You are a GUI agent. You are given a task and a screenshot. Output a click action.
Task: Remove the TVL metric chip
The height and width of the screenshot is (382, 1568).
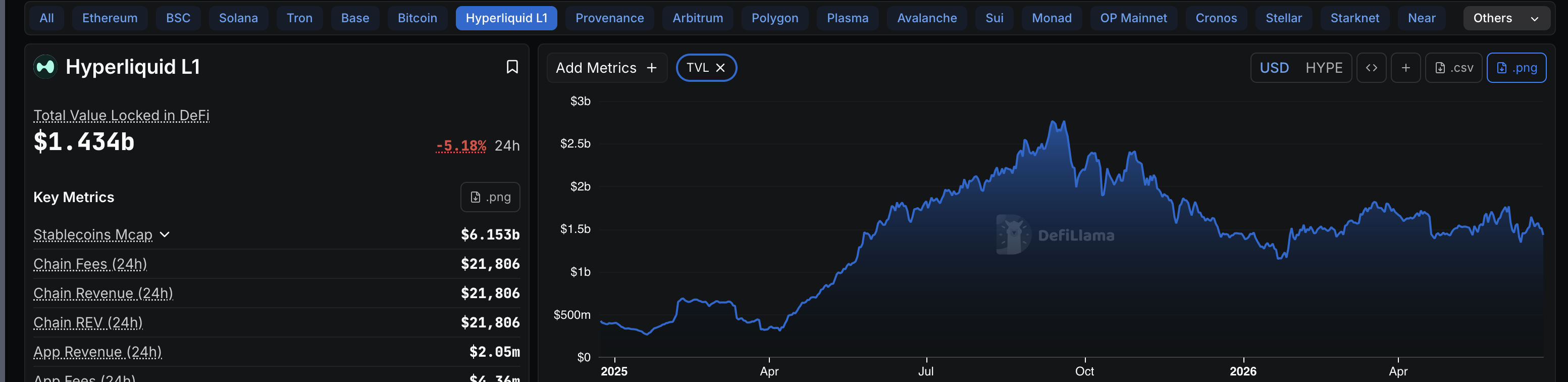click(x=721, y=68)
